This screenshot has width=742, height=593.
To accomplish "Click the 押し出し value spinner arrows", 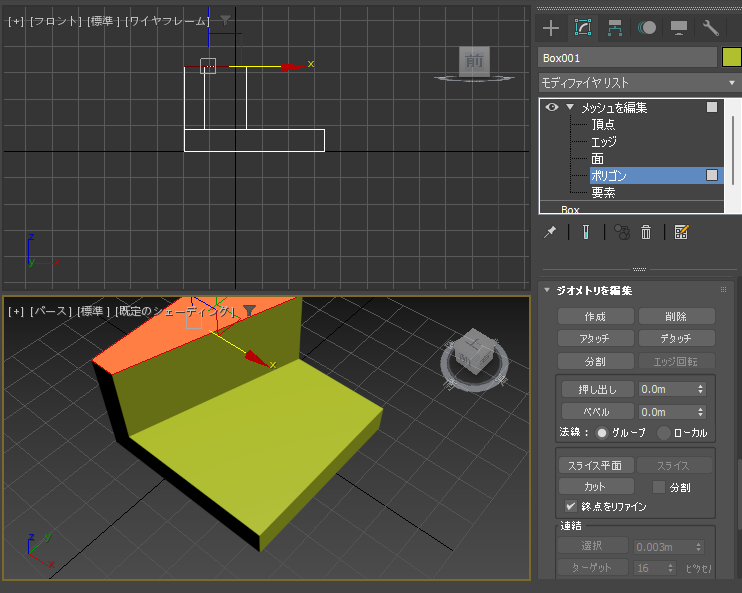I will pos(701,389).
